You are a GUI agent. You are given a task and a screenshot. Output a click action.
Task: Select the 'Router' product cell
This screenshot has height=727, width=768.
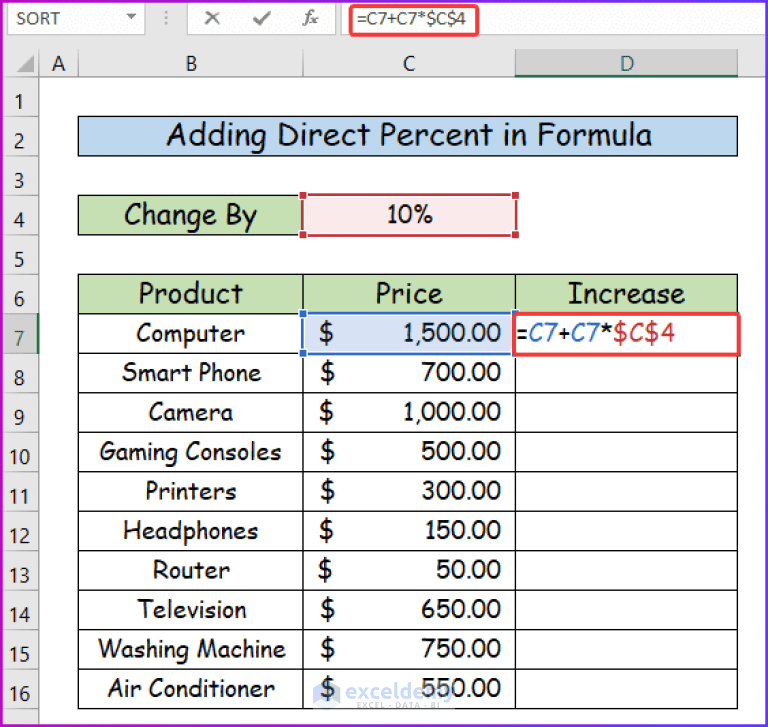pyautogui.click(x=191, y=571)
